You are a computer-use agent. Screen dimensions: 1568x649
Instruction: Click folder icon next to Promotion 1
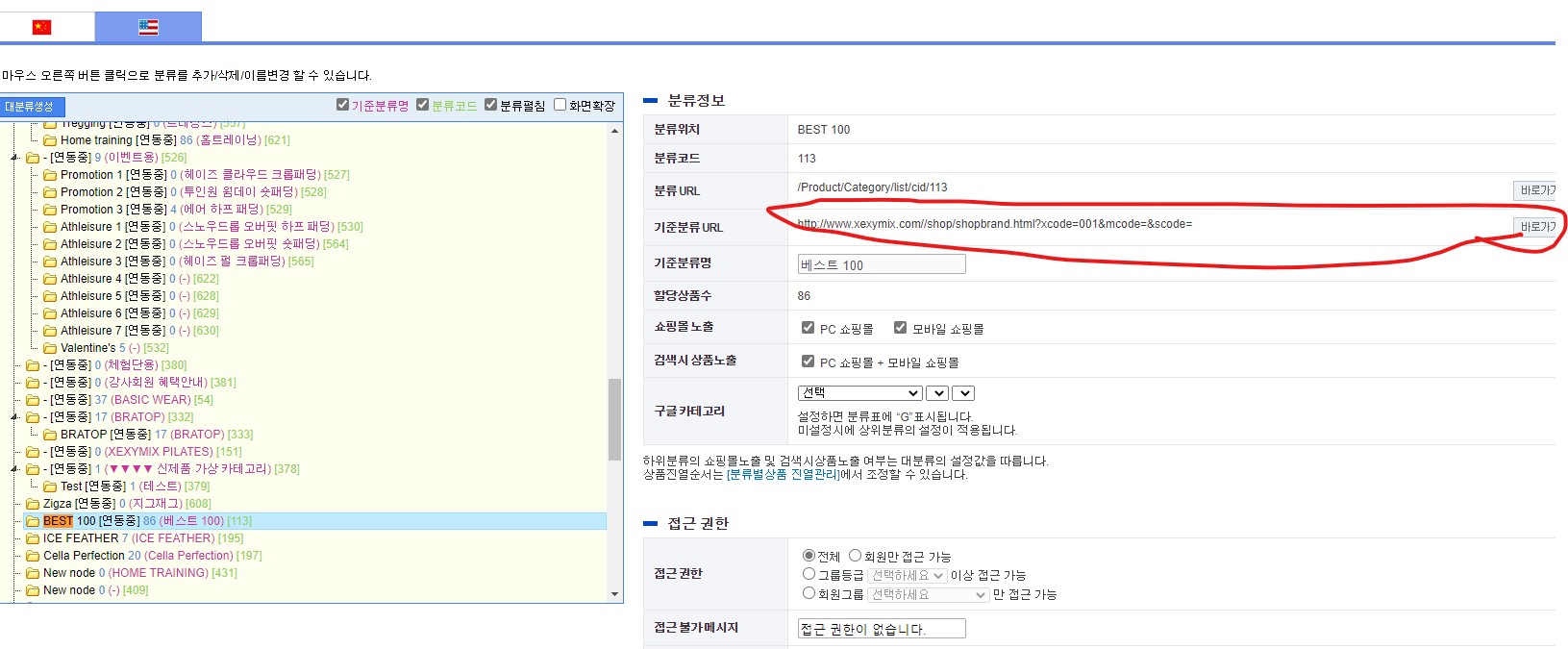[50, 175]
